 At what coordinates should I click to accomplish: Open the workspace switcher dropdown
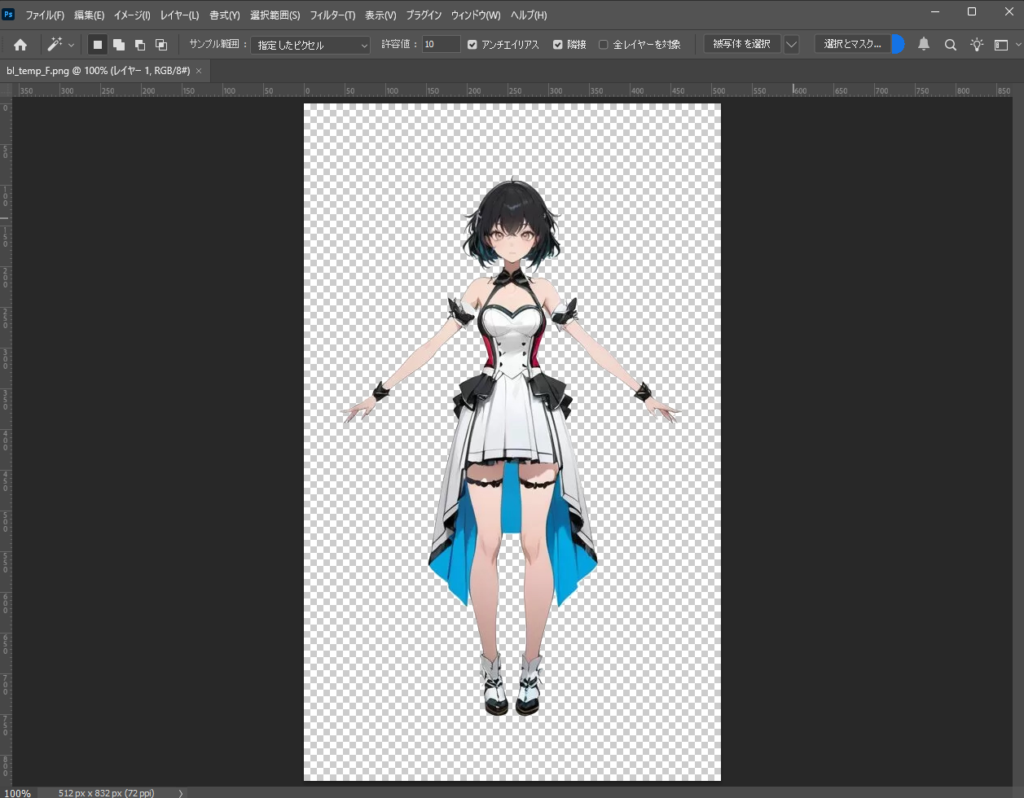point(1003,45)
